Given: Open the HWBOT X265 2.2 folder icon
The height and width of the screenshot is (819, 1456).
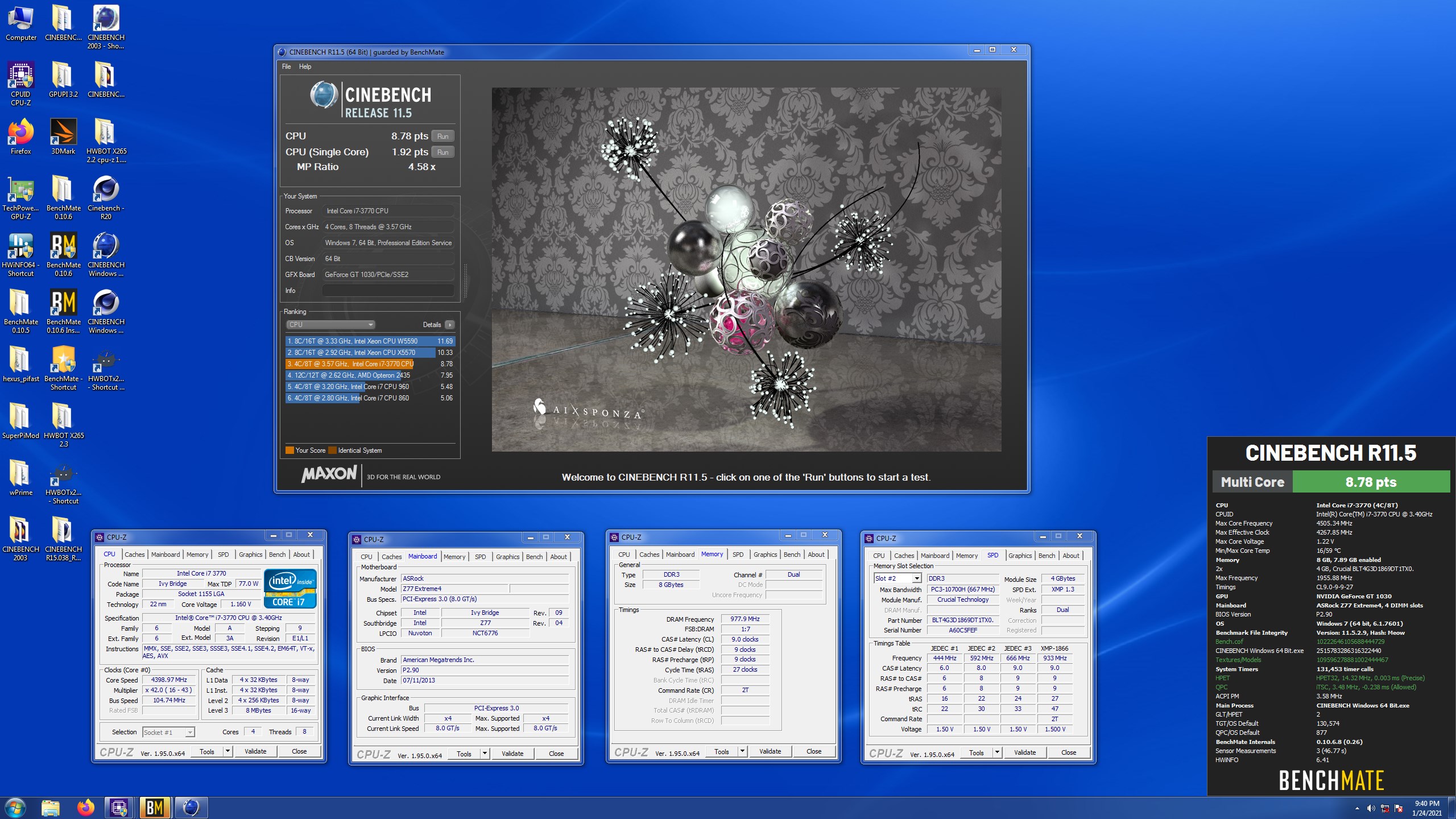Looking at the screenshot, I should 106,141.
